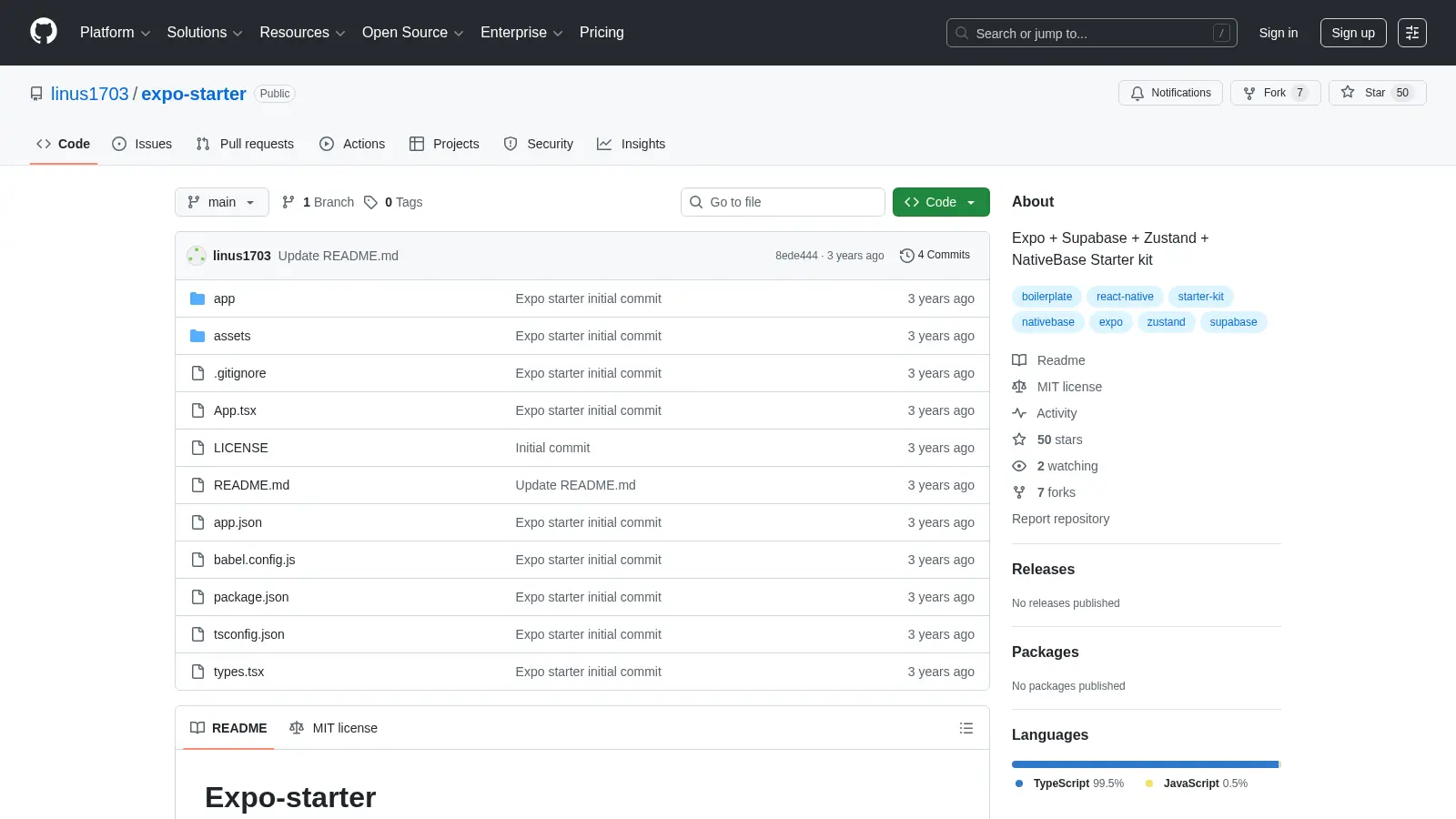Select the README tab below file list
Screen dimensions: 1456x819
click(228, 728)
